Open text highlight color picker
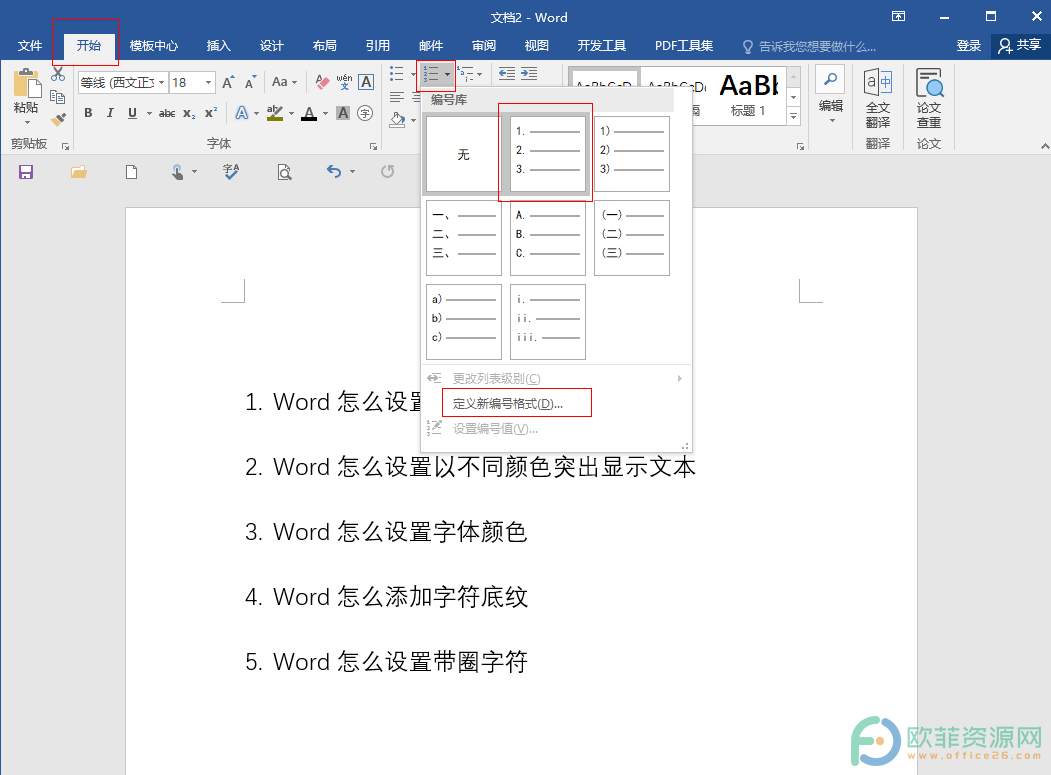The width and height of the screenshot is (1051, 775). [275, 113]
